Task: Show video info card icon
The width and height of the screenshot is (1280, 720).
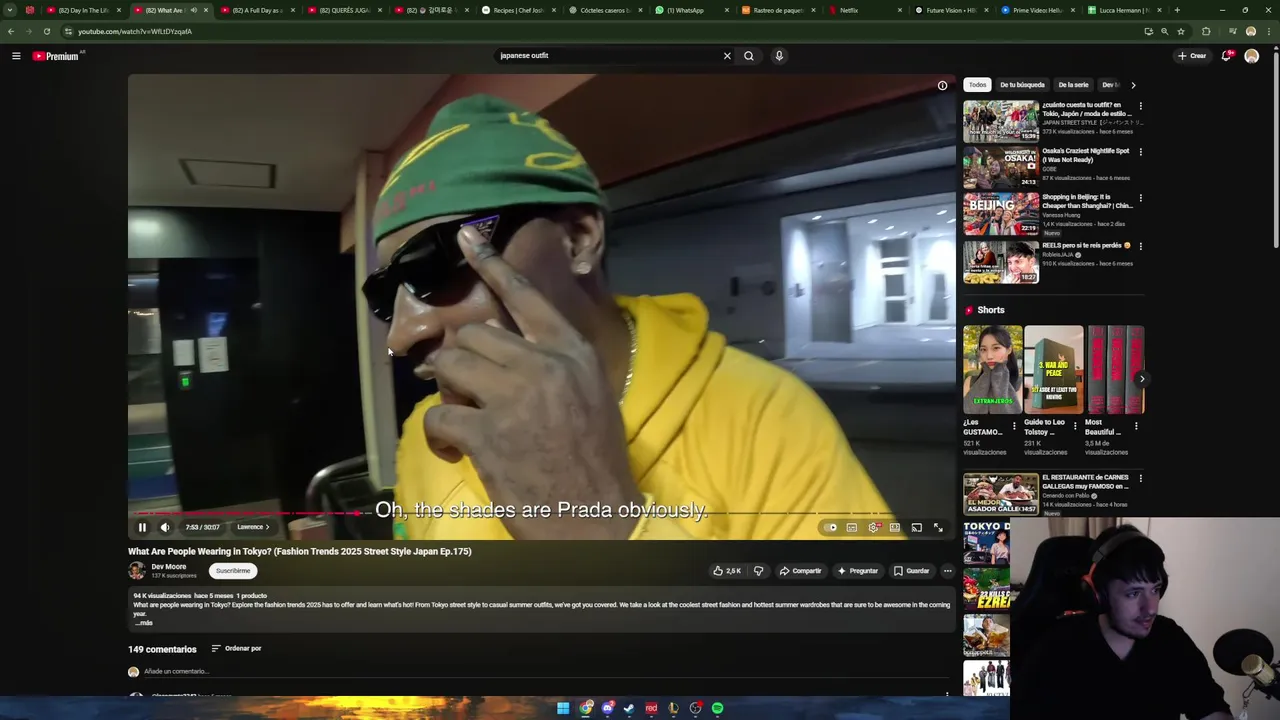Action: tap(942, 86)
